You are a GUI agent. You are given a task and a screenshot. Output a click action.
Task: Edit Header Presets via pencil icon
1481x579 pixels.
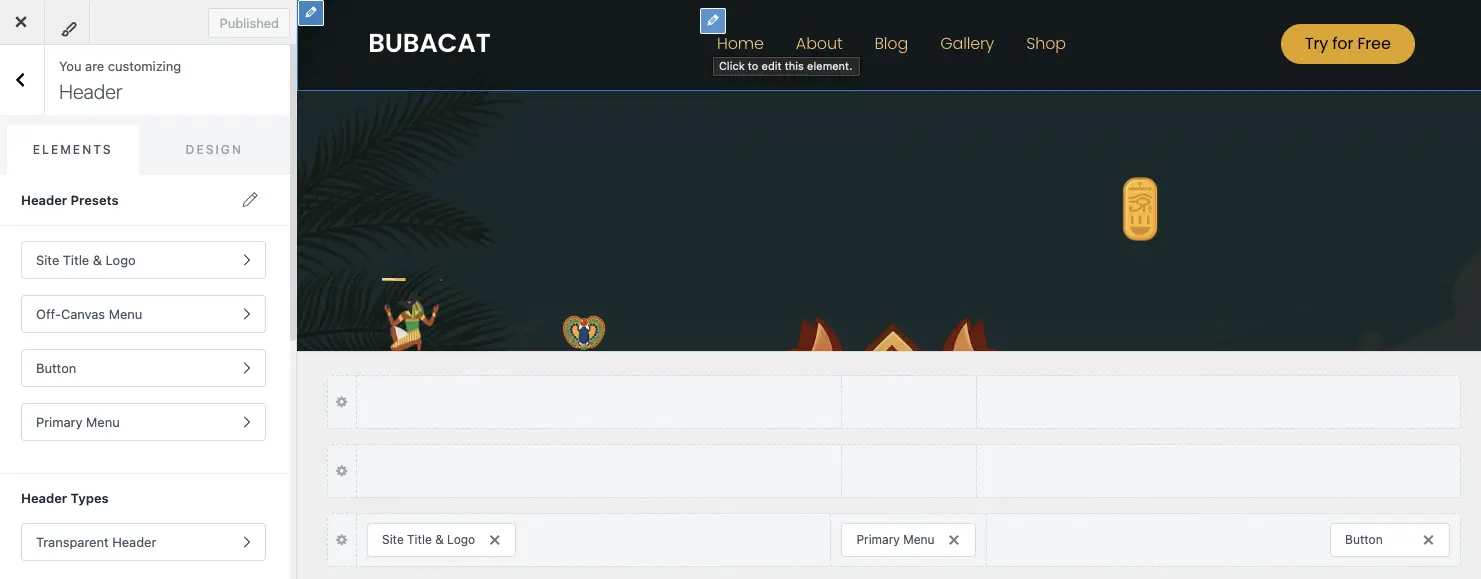click(x=250, y=200)
